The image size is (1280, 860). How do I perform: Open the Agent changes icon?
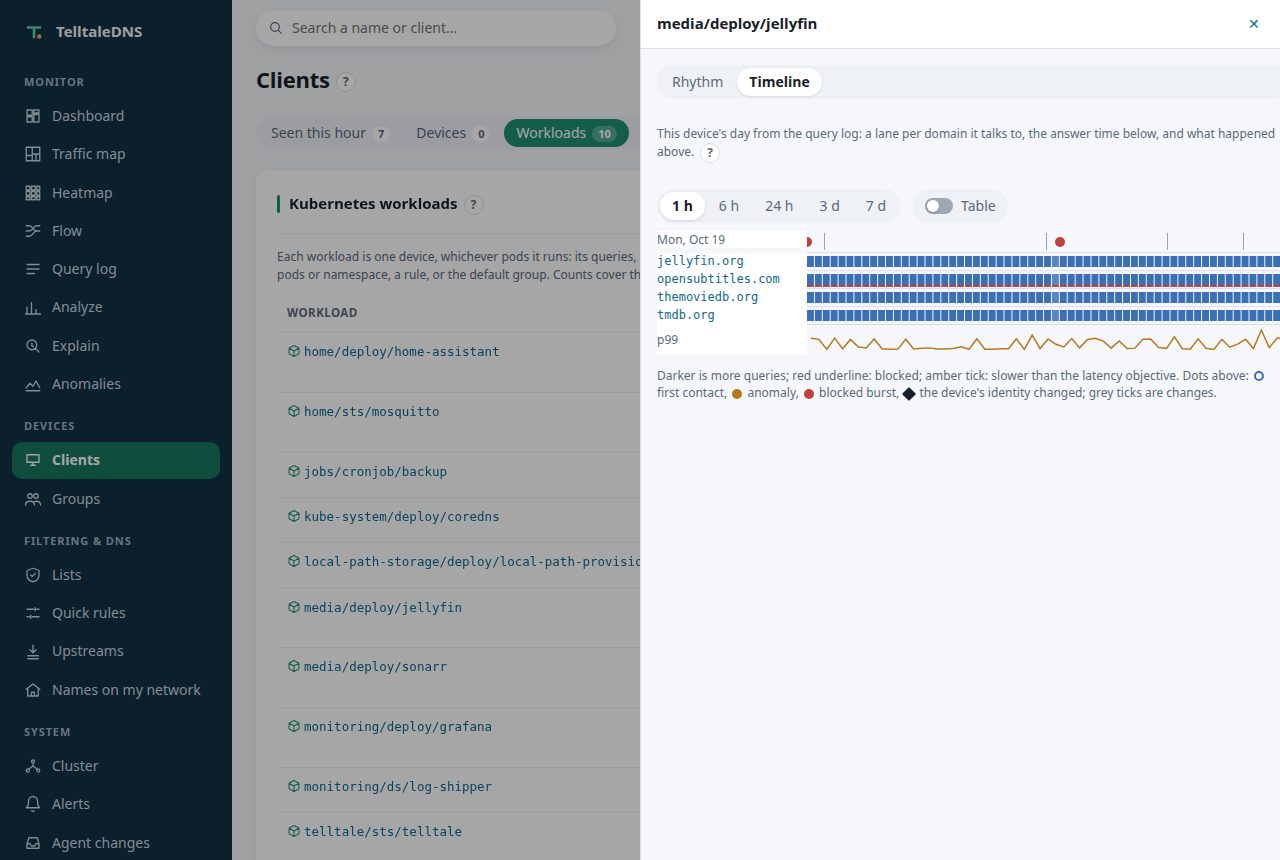[33, 843]
